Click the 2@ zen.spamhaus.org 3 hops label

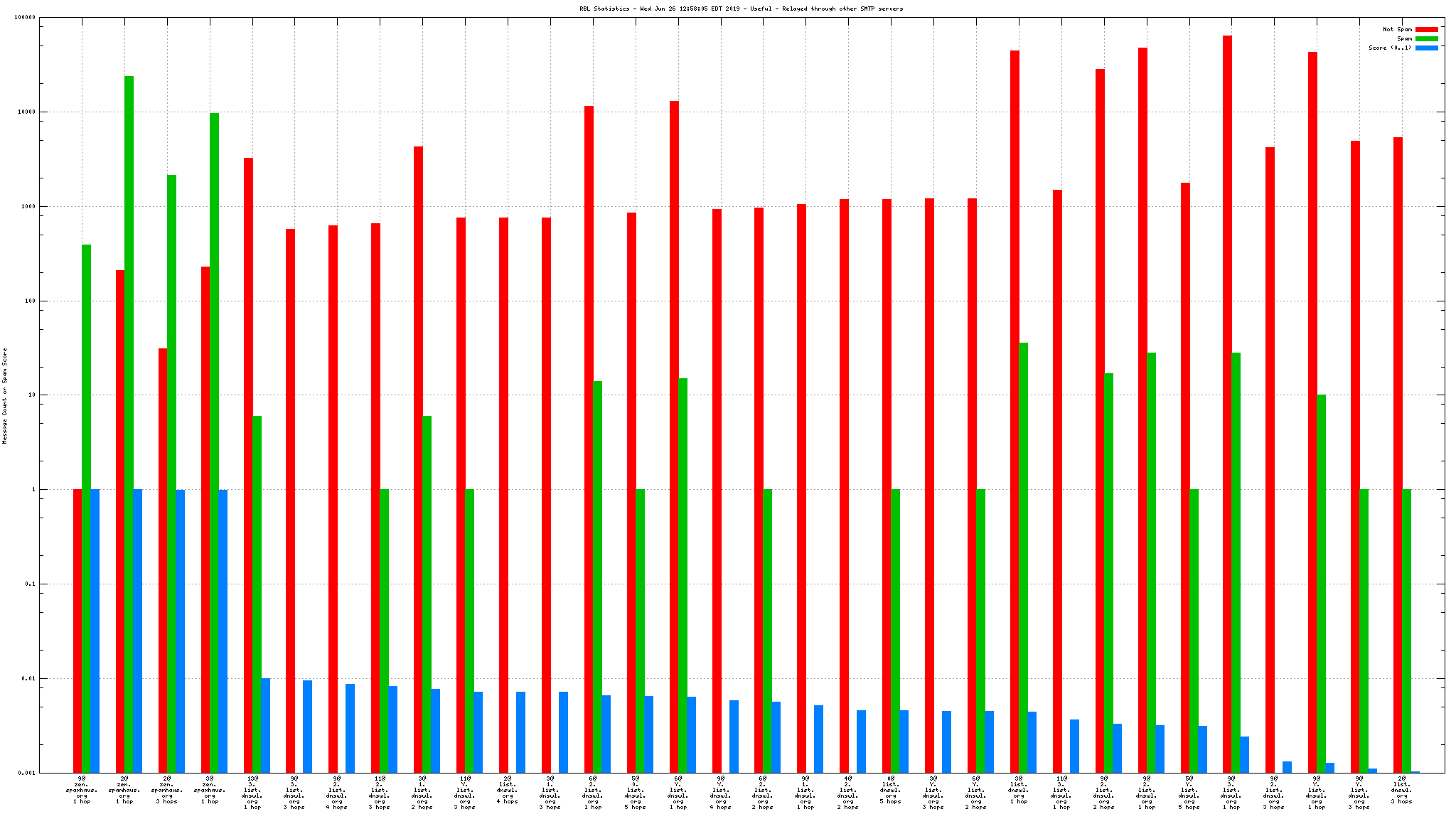tap(167, 790)
